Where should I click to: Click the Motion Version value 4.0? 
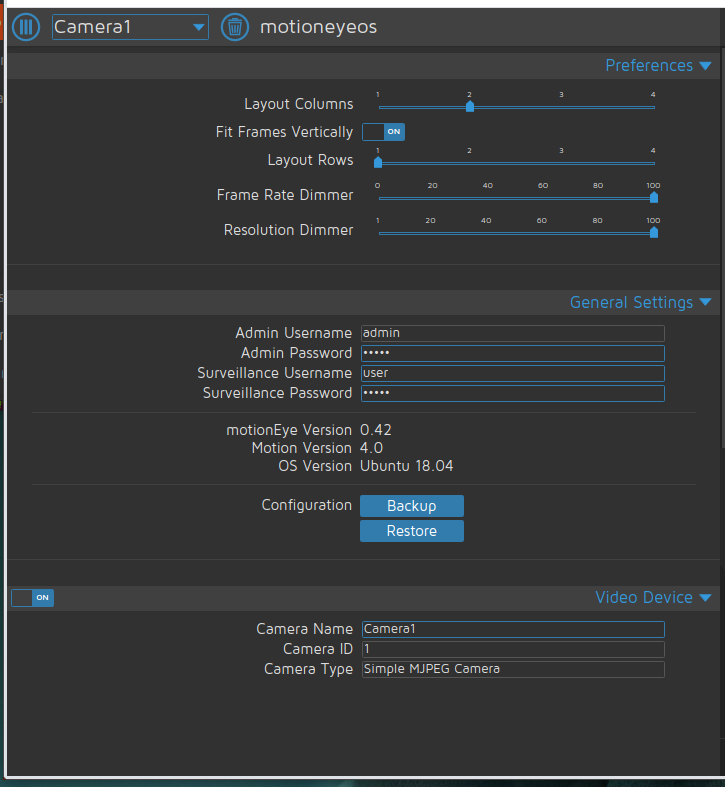(x=372, y=448)
